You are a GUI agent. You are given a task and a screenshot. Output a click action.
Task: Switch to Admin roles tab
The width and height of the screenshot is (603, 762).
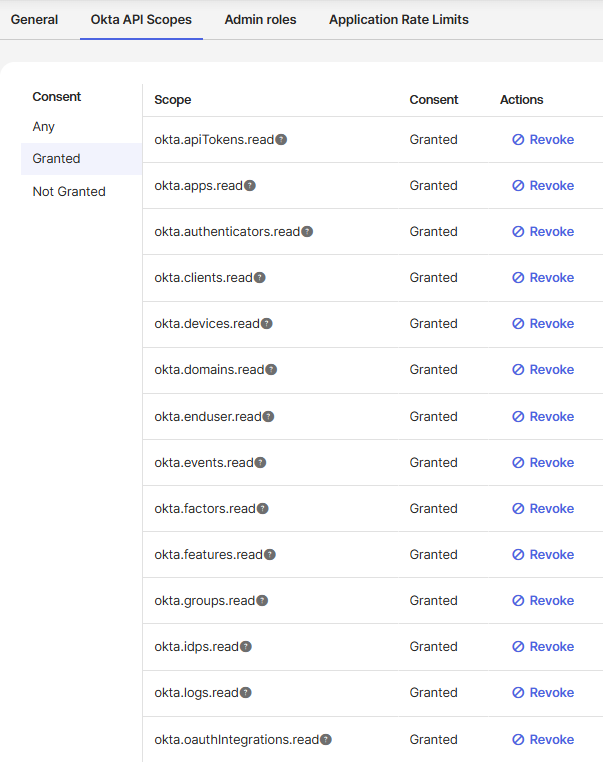tap(260, 19)
